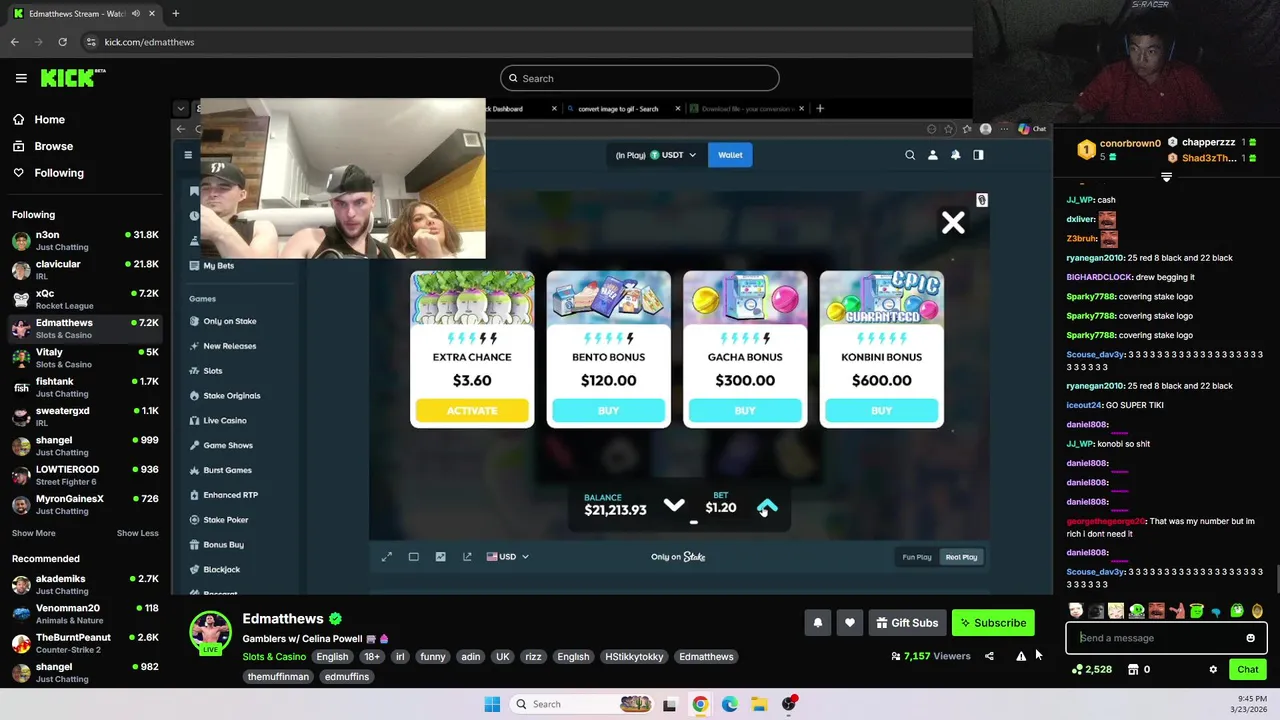Image resolution: width=1280 pixels, height=720 pixels.
Task: Open clavicular's channel in Following list
Action: [85, 269]
